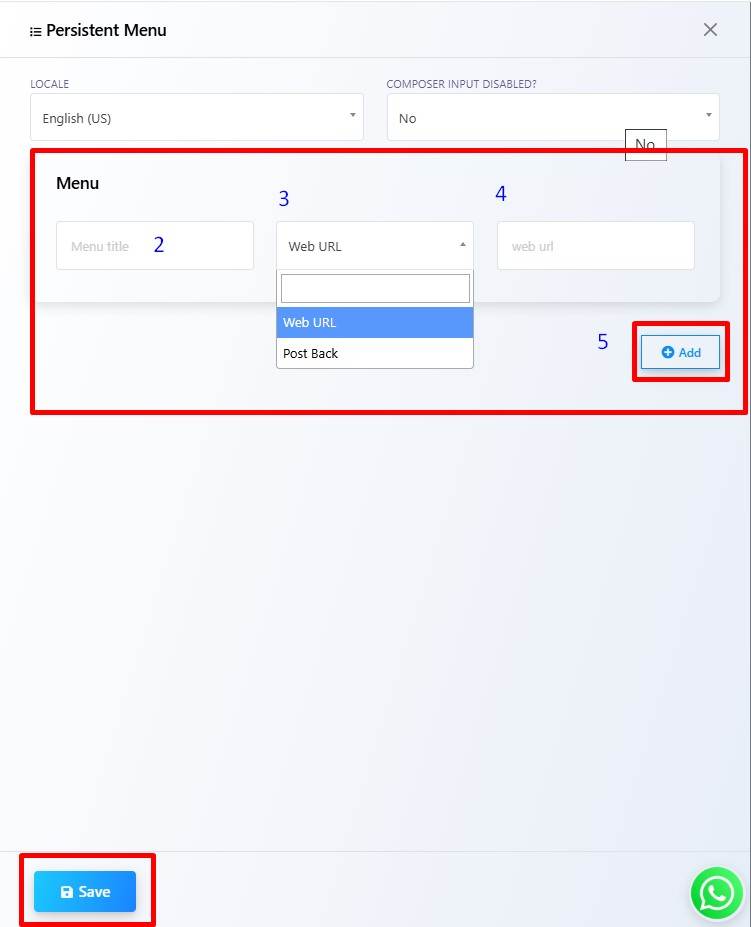This screenshot has width=751, height=927.
Task: Close the Persistent Menu dialog
Action: 710,30
